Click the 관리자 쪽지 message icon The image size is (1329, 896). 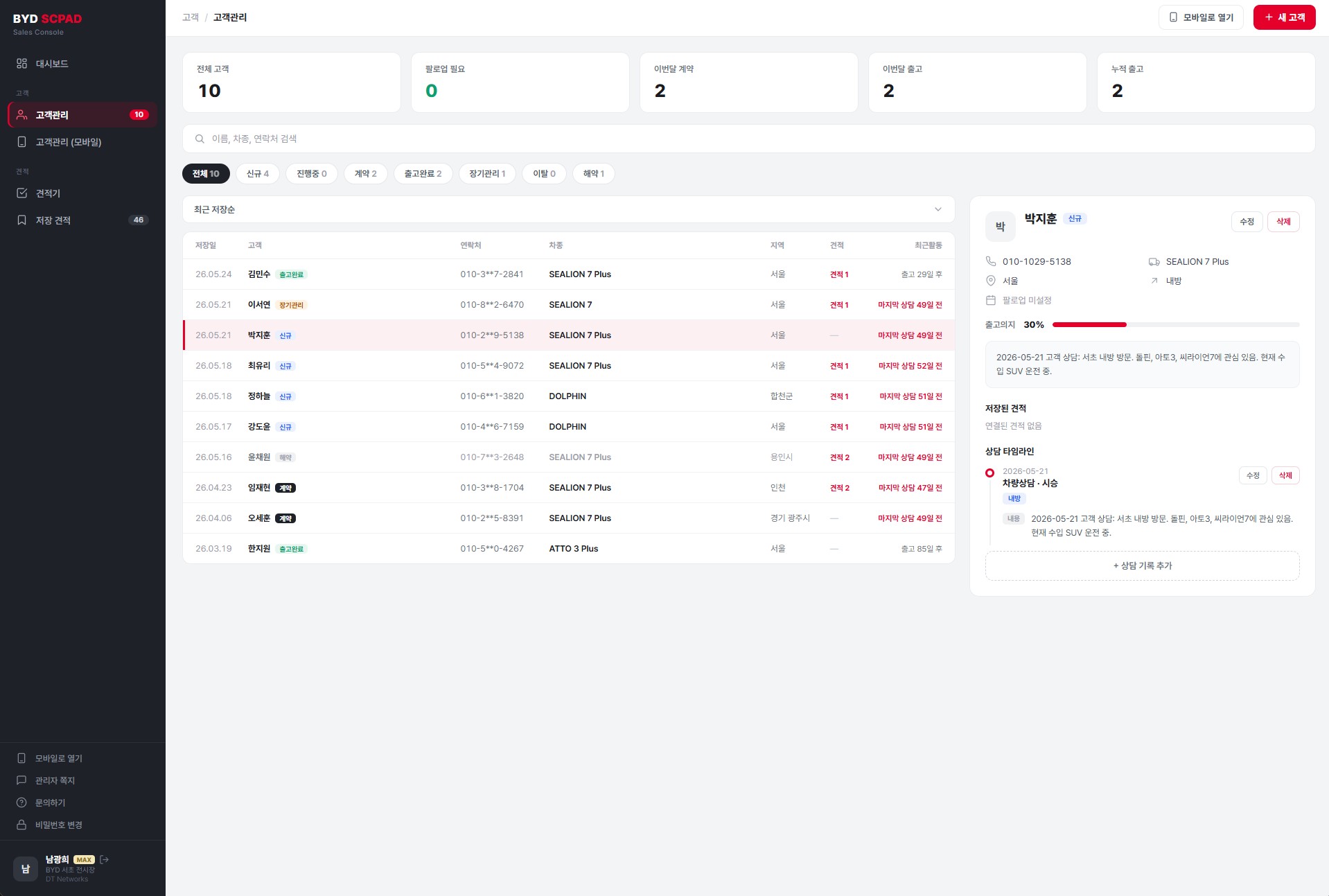21,780
